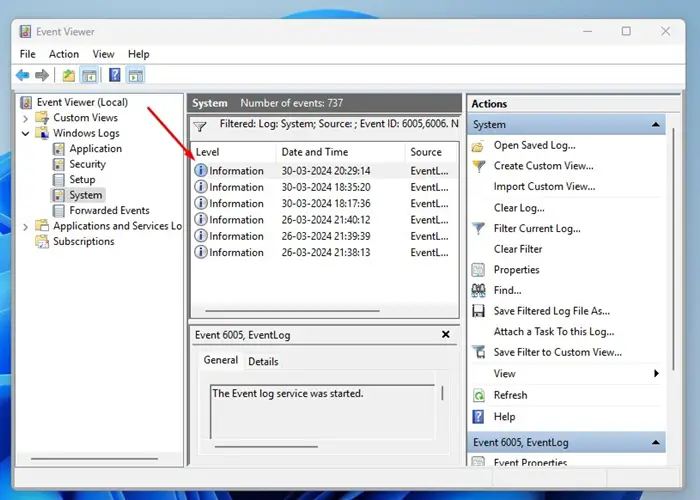Click the green Refresh icon in Actions
700x500 pixels.
tap(479, 395)
